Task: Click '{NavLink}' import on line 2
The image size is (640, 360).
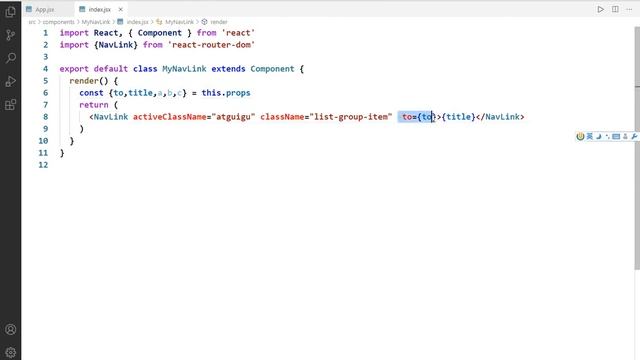Action: (116, 45)
